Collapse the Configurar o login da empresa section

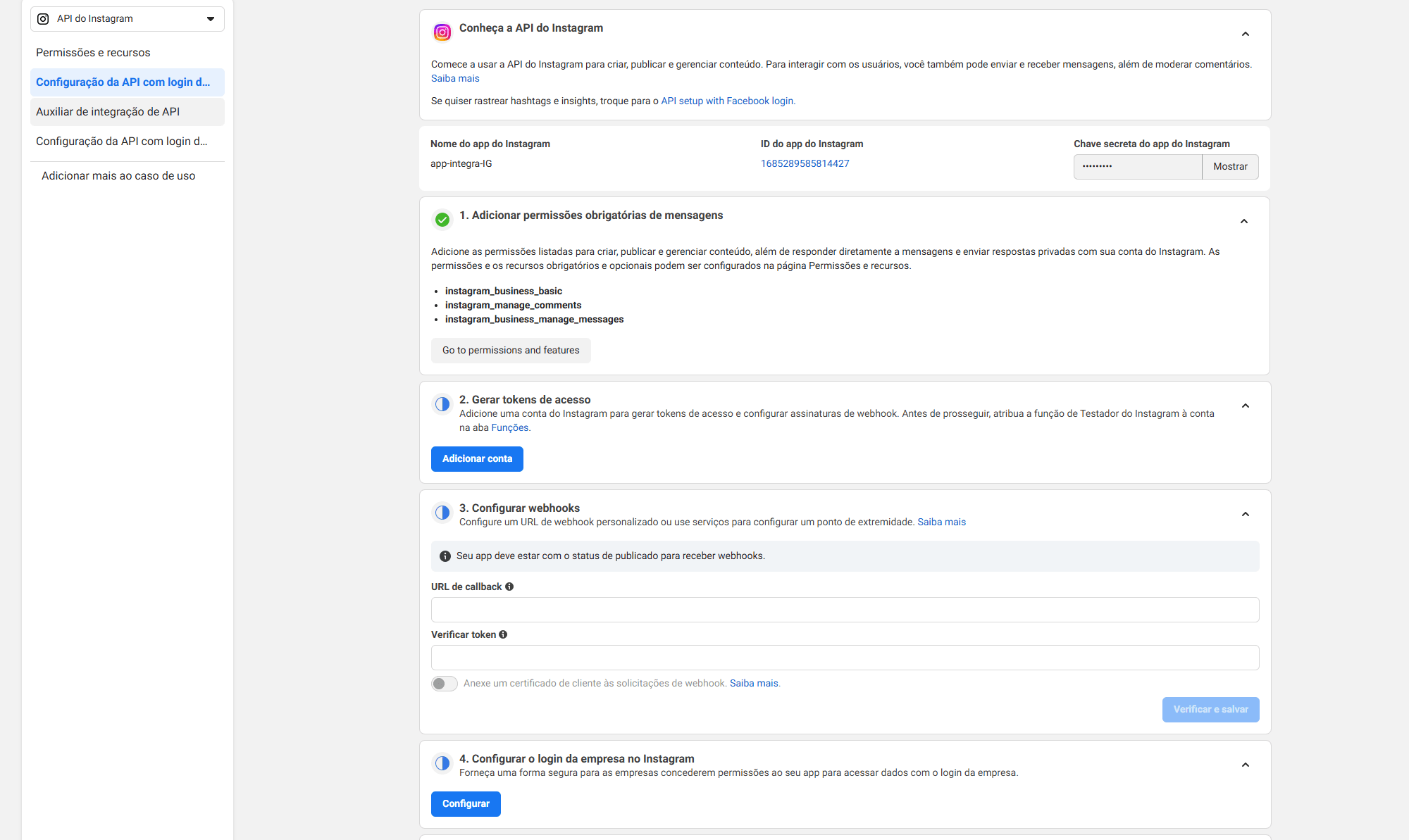[1246, 765]
